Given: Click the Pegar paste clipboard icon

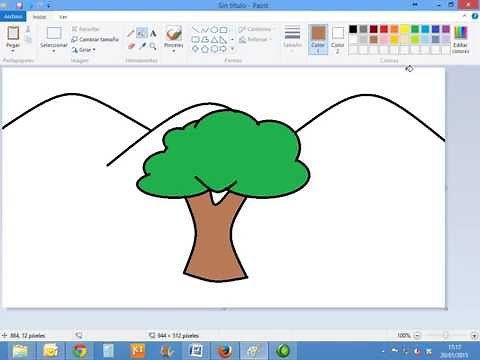Looking at the screenshot, I should point(13,33).
